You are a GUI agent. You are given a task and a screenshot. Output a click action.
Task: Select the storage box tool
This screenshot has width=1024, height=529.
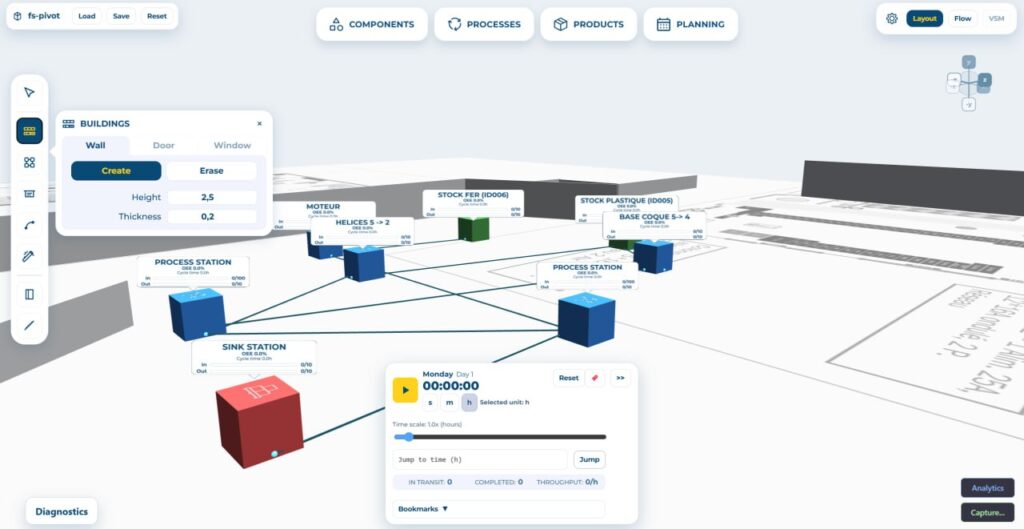[x=29, y=193]
